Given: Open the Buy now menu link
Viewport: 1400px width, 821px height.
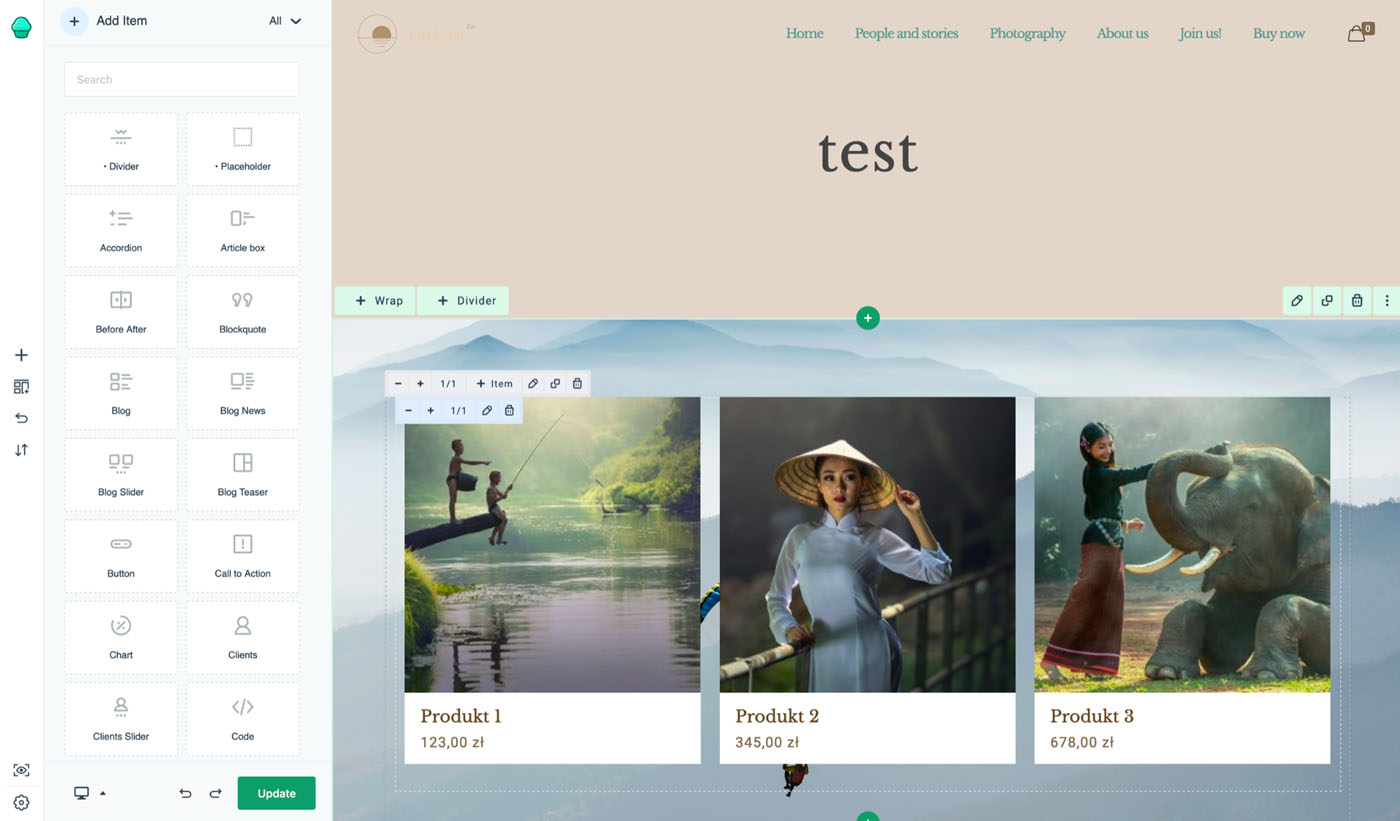Looking at the screenshot, I should (1278, 33).
